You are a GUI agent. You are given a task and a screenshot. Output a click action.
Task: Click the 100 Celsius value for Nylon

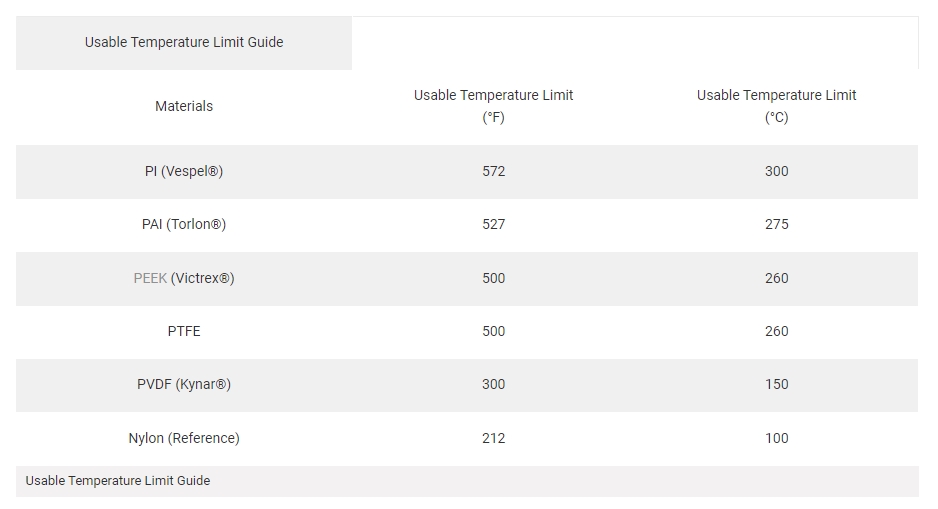pos(776,438)
